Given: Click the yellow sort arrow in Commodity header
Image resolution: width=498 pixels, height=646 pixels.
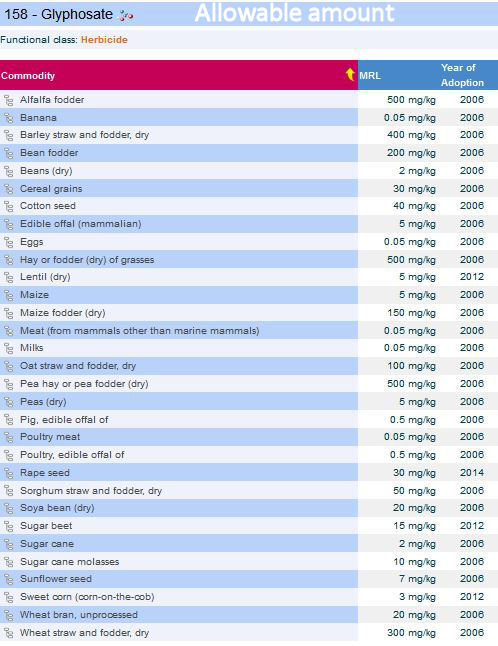Looking at the screenshot, I should pyautogui.click(x=350, y=75).
